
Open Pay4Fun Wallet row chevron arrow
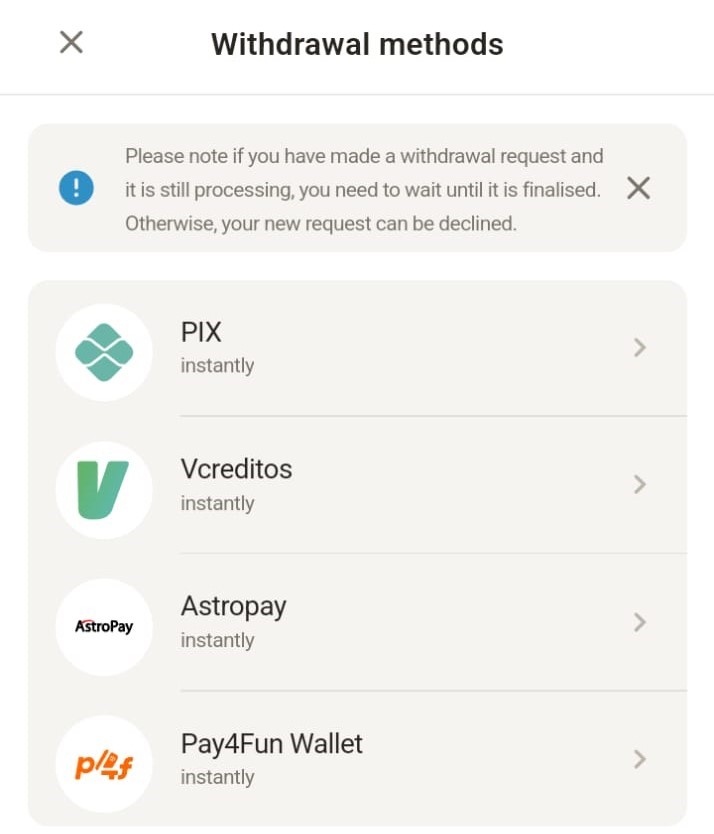pyautogui.click(x=640, y=760)
